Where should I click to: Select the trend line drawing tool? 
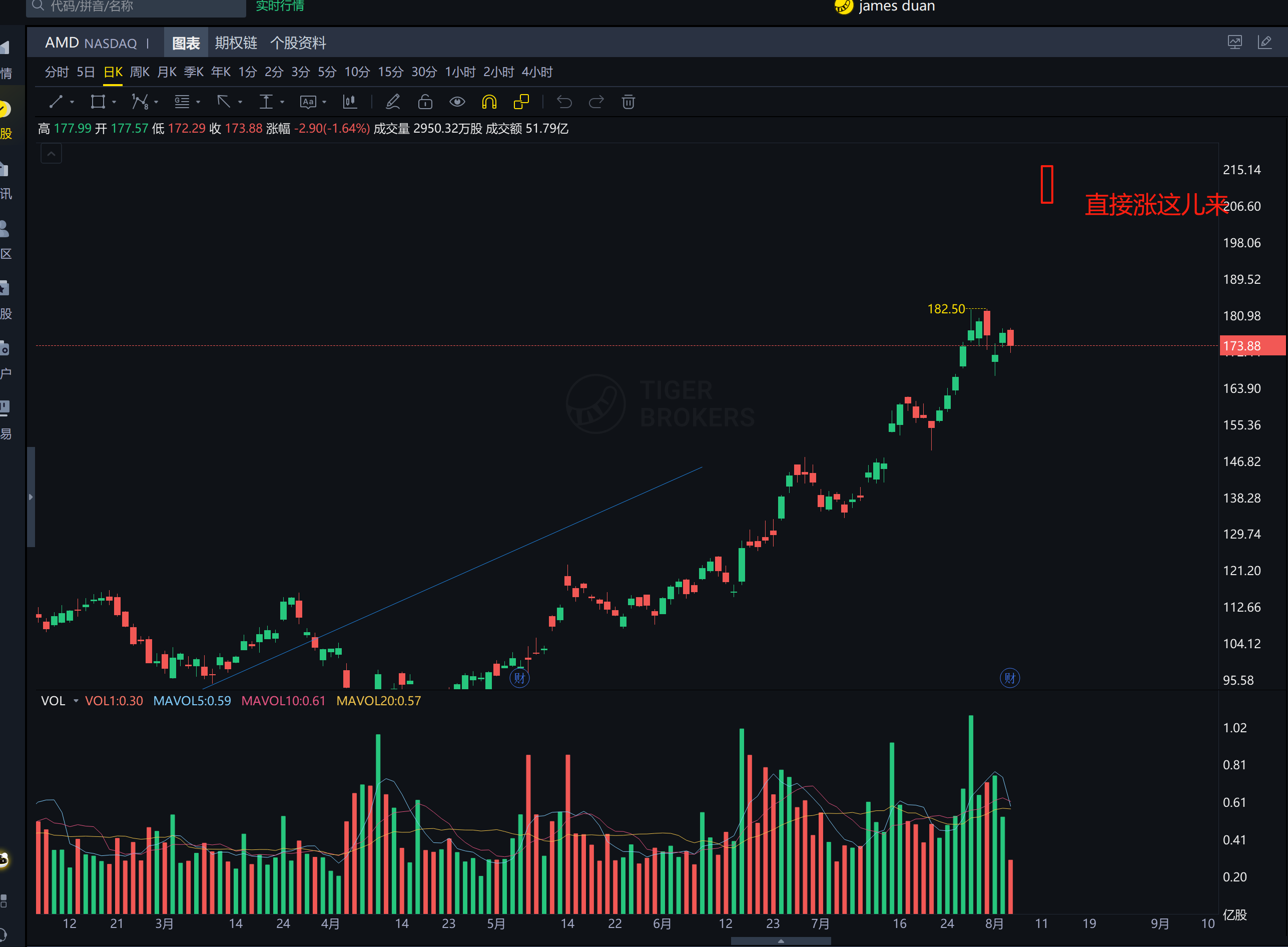point(56,102)
